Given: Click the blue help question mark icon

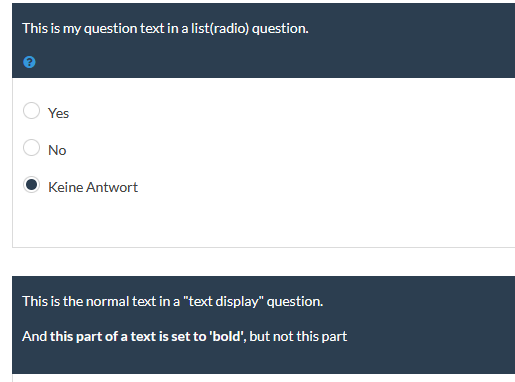Looking at the screenshot, I should tap(29, 62).
